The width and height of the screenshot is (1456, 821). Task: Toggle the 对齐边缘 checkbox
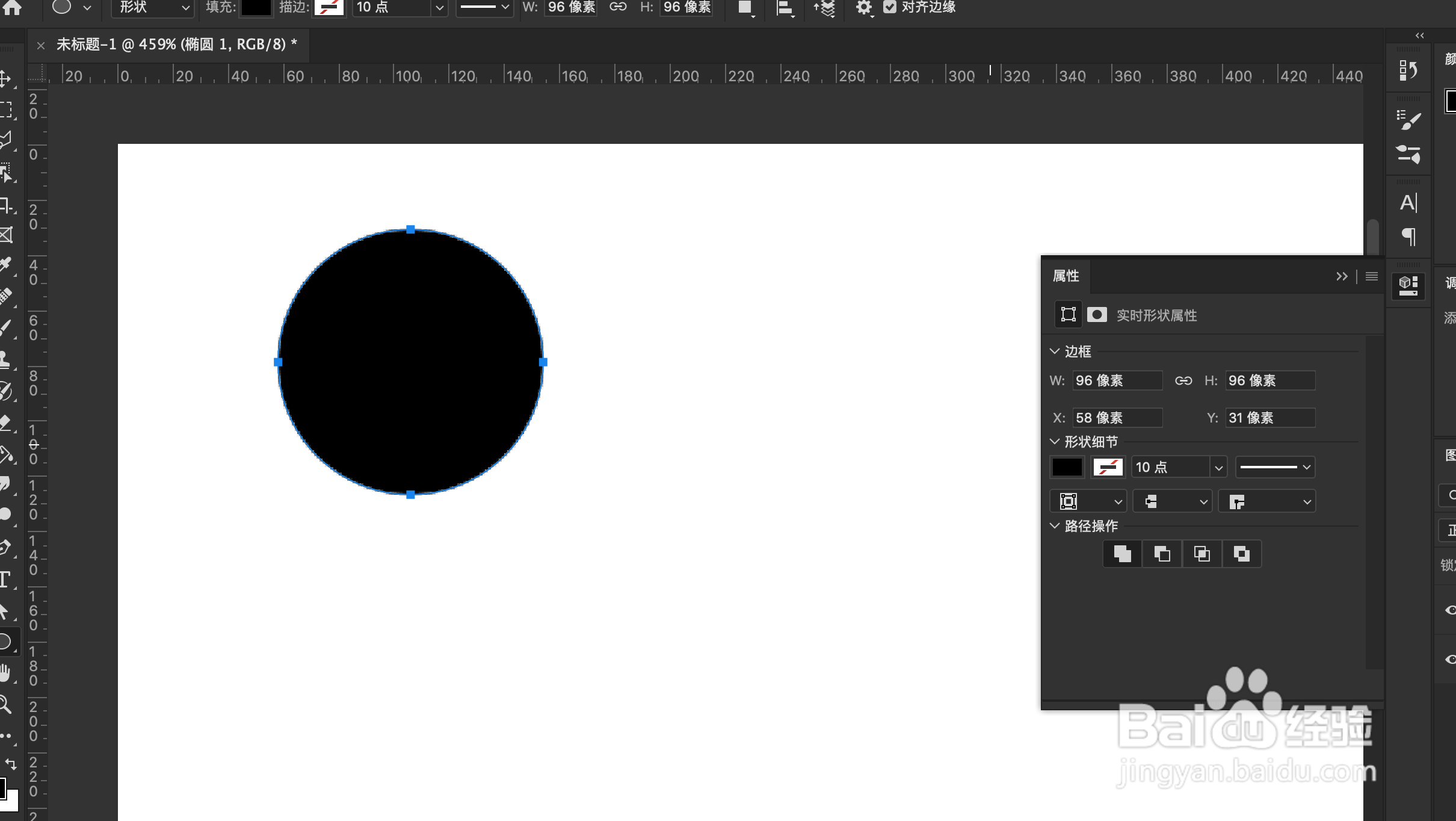pyautogui.click(x=890, y=7)
